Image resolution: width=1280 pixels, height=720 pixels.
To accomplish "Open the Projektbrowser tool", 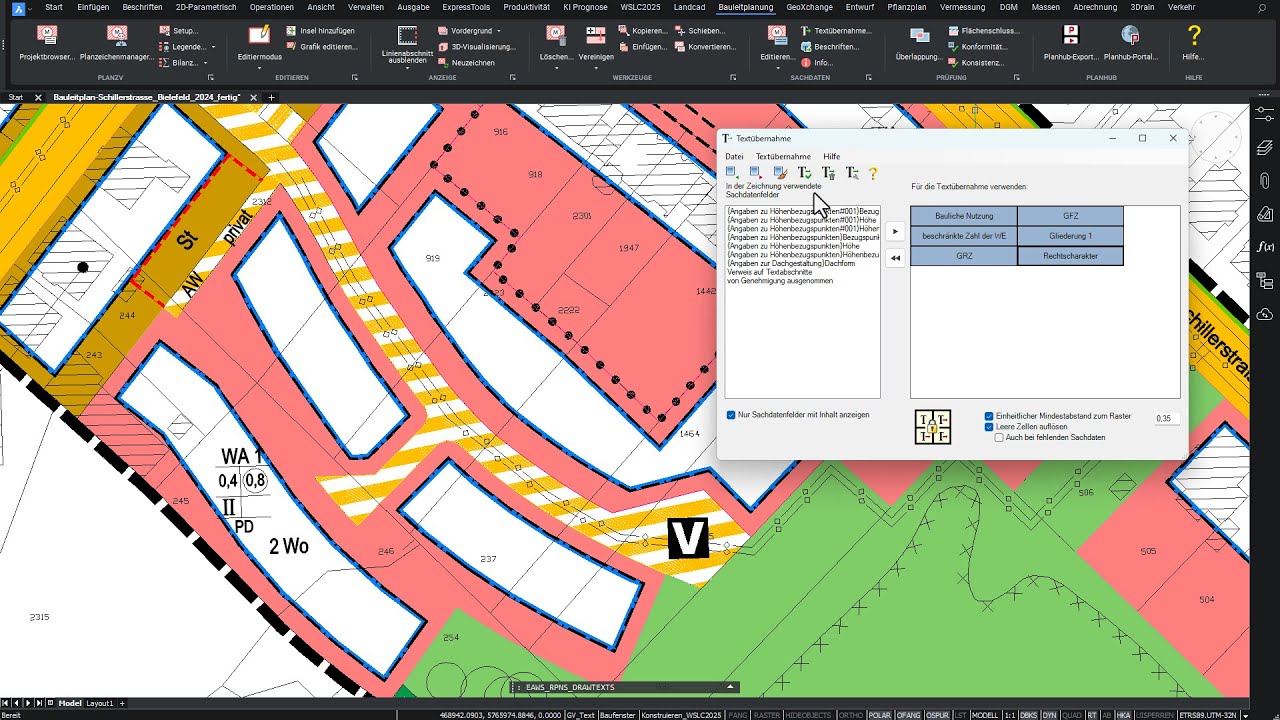I will click(x=46, y=43).
